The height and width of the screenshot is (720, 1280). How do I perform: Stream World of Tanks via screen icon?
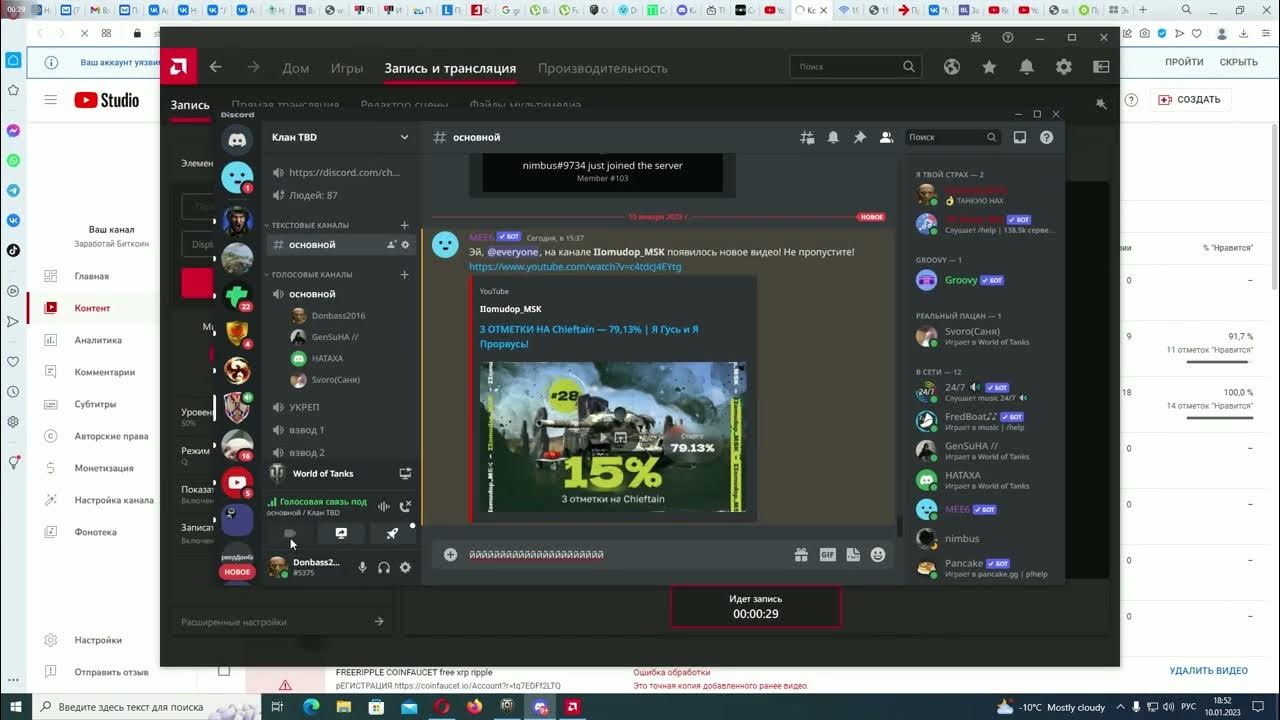(x=405, y=474)
